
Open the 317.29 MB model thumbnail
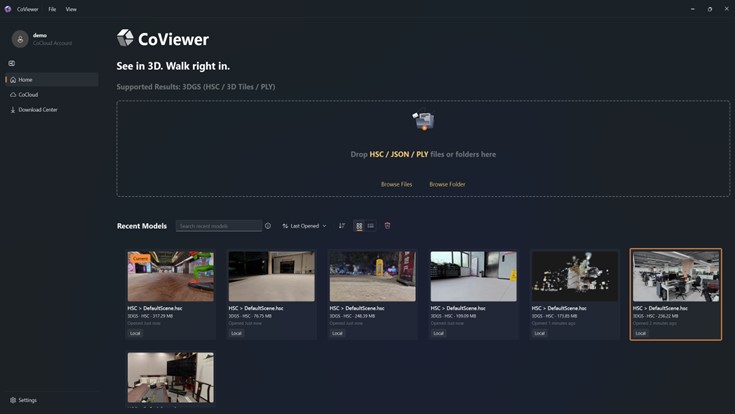pyautogui.click(x=171, y=276)
